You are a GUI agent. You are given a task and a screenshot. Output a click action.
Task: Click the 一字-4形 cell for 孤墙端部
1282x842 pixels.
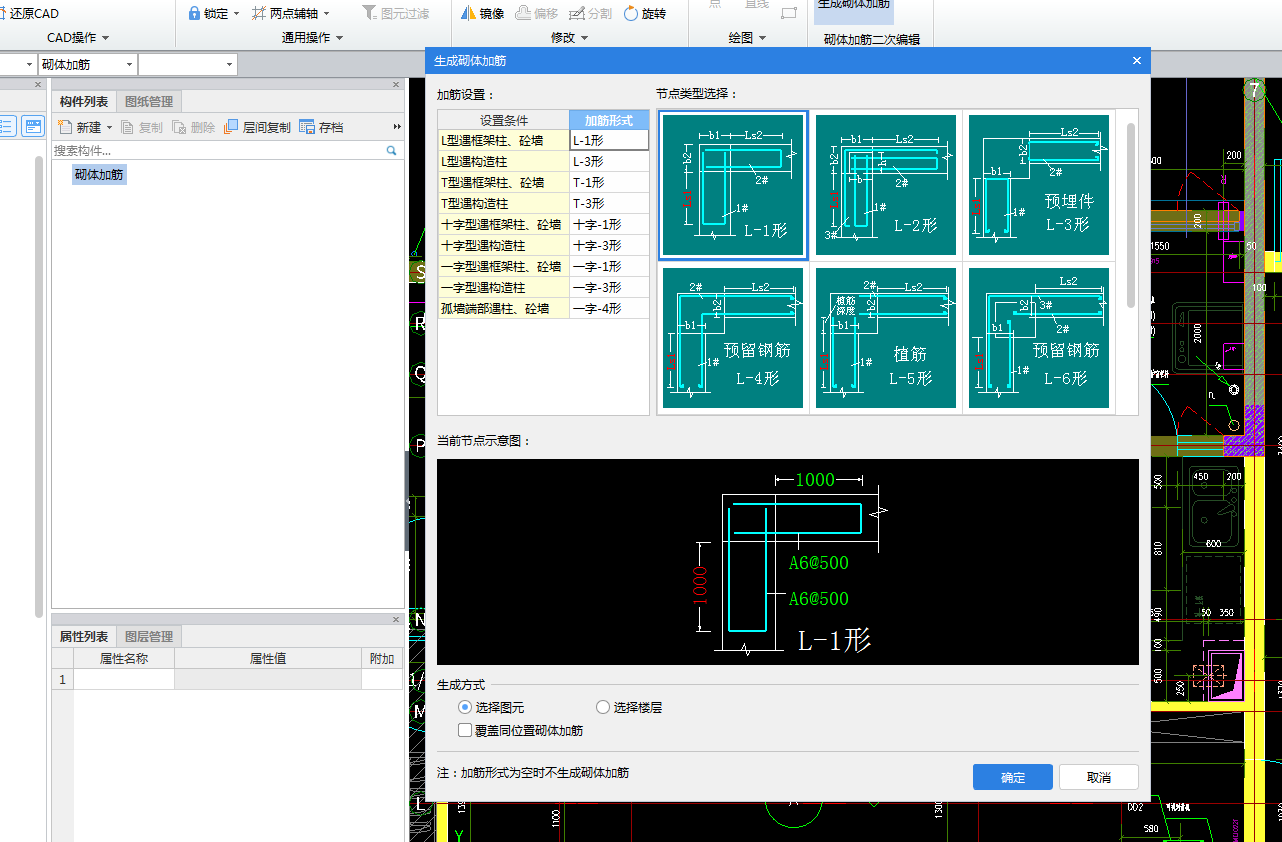click(x=609, y=308)
